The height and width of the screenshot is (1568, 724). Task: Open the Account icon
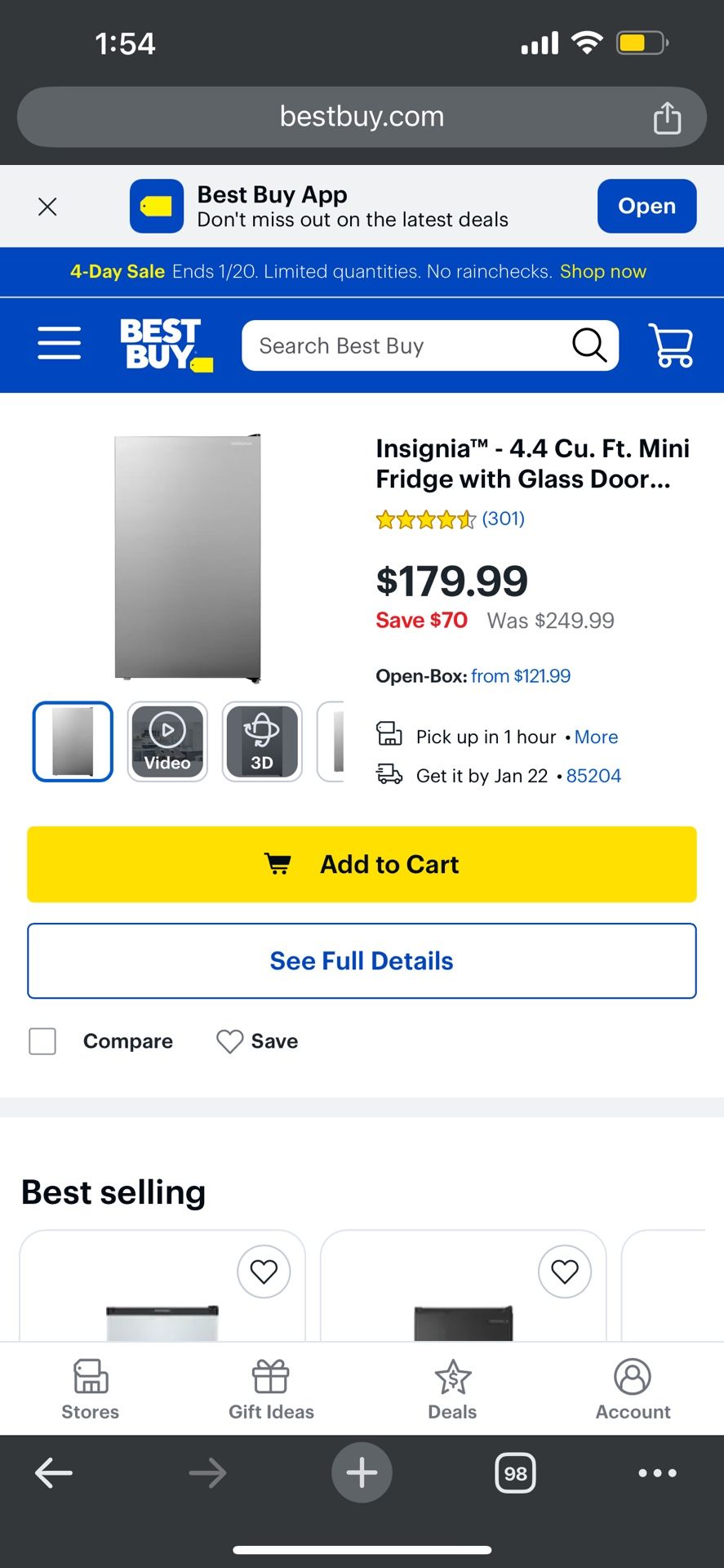(x=633, y=1388)
